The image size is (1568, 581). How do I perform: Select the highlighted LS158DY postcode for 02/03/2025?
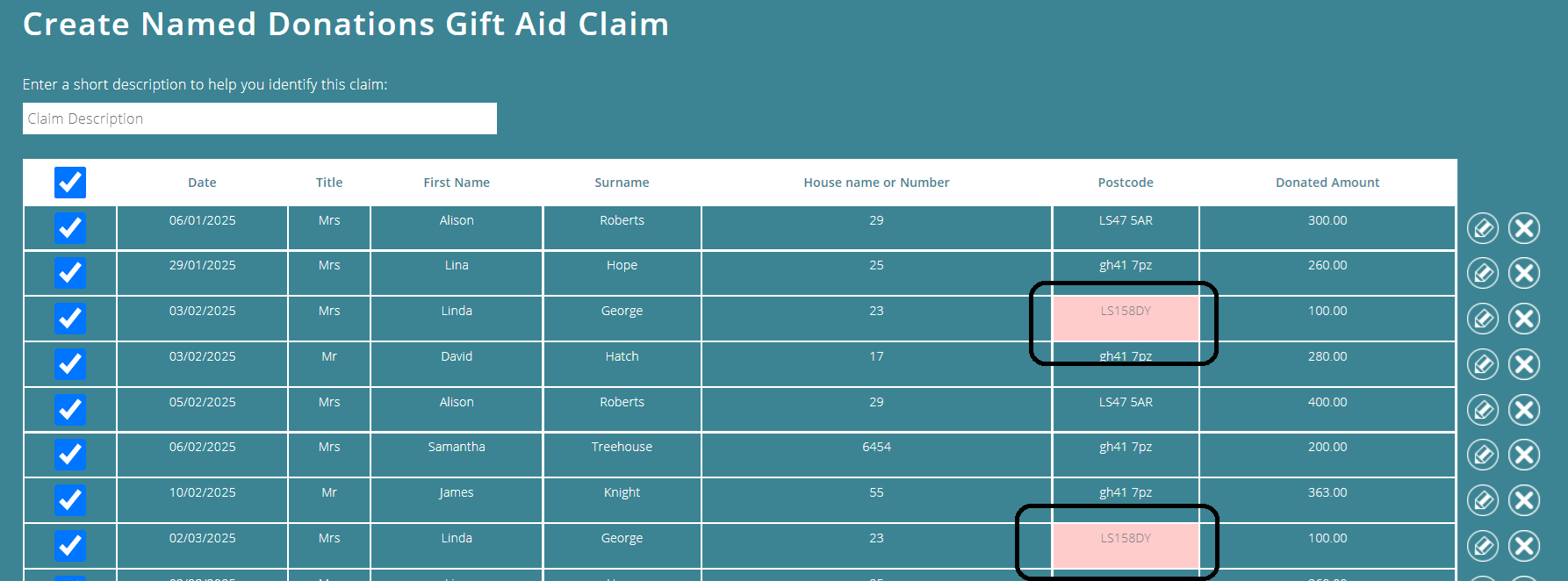point(1126,546)
